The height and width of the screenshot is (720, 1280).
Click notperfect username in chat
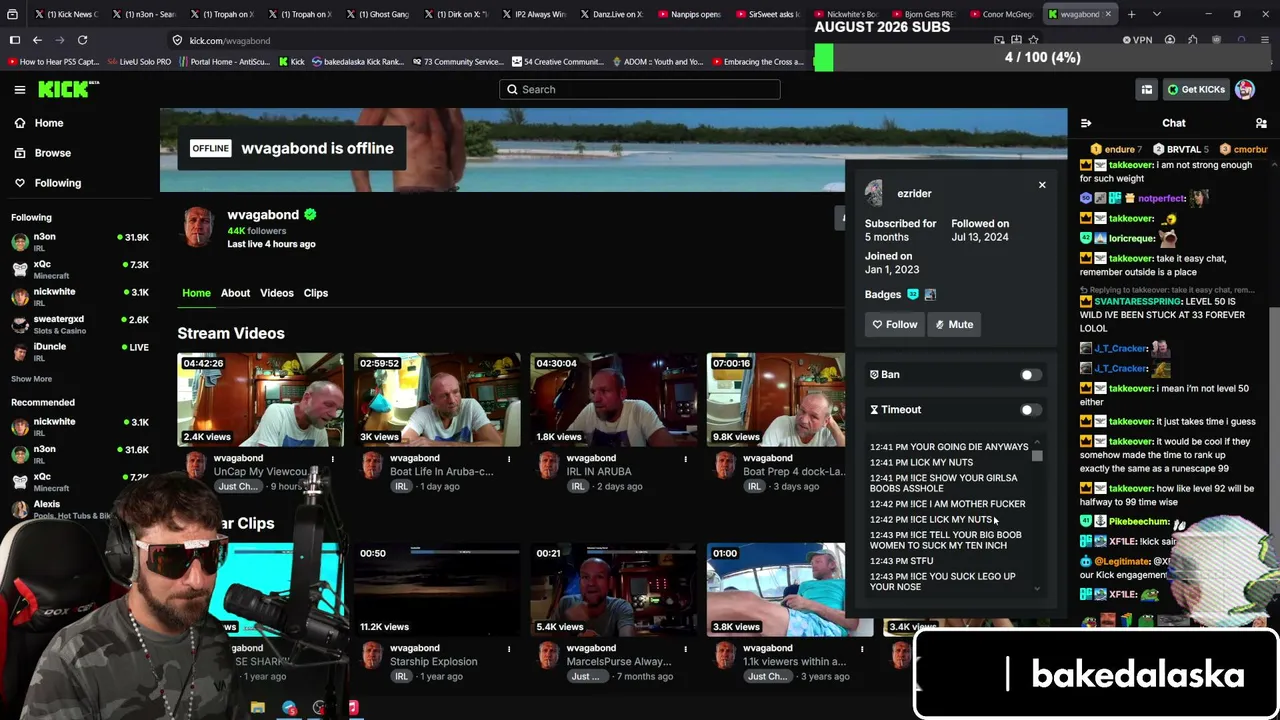click(x=1161, y=198)
